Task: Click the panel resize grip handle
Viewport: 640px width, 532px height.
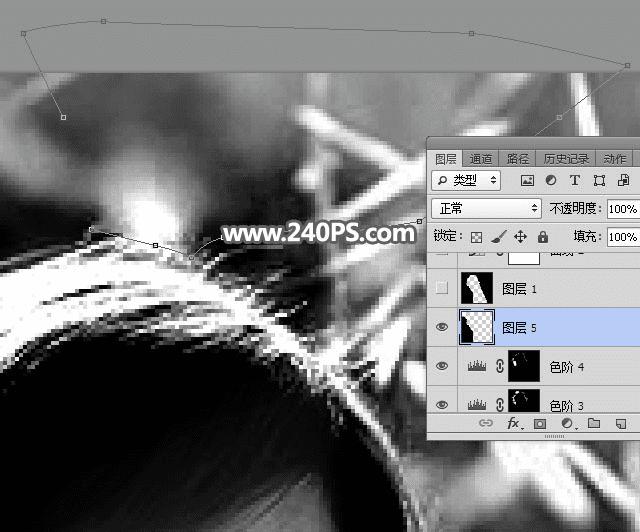Action: click(x=554, y=436)
